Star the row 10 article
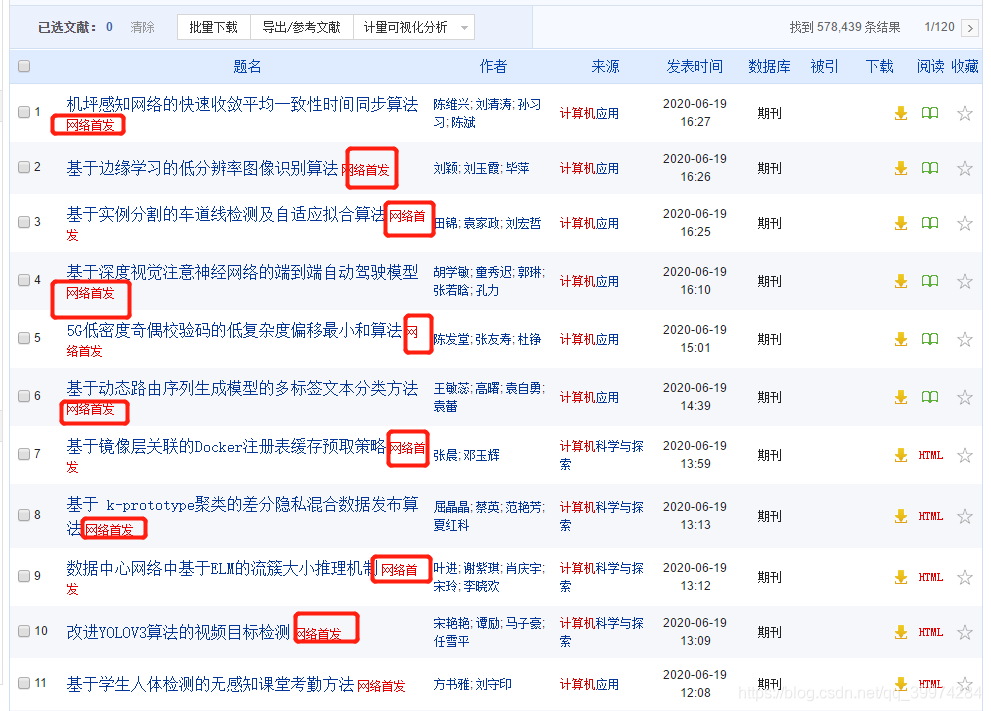The image size is (991, 711). coord(964,632)
